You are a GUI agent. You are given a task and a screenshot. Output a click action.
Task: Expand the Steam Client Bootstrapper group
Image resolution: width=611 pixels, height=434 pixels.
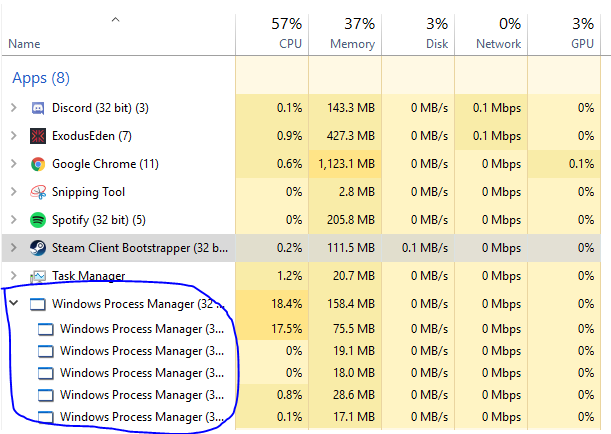click(x=14, y=248)
